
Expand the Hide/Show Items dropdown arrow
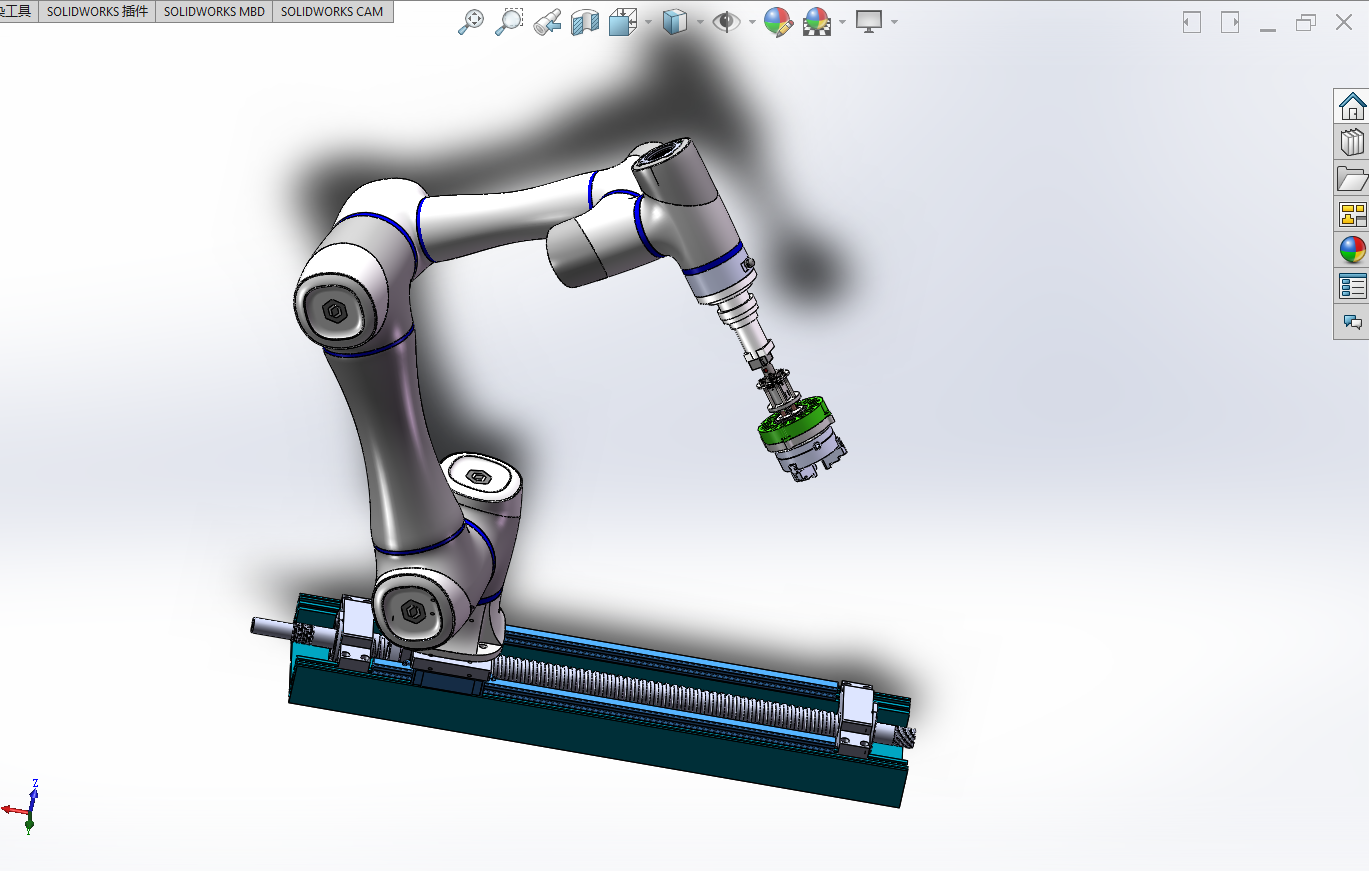pos(751,22)
